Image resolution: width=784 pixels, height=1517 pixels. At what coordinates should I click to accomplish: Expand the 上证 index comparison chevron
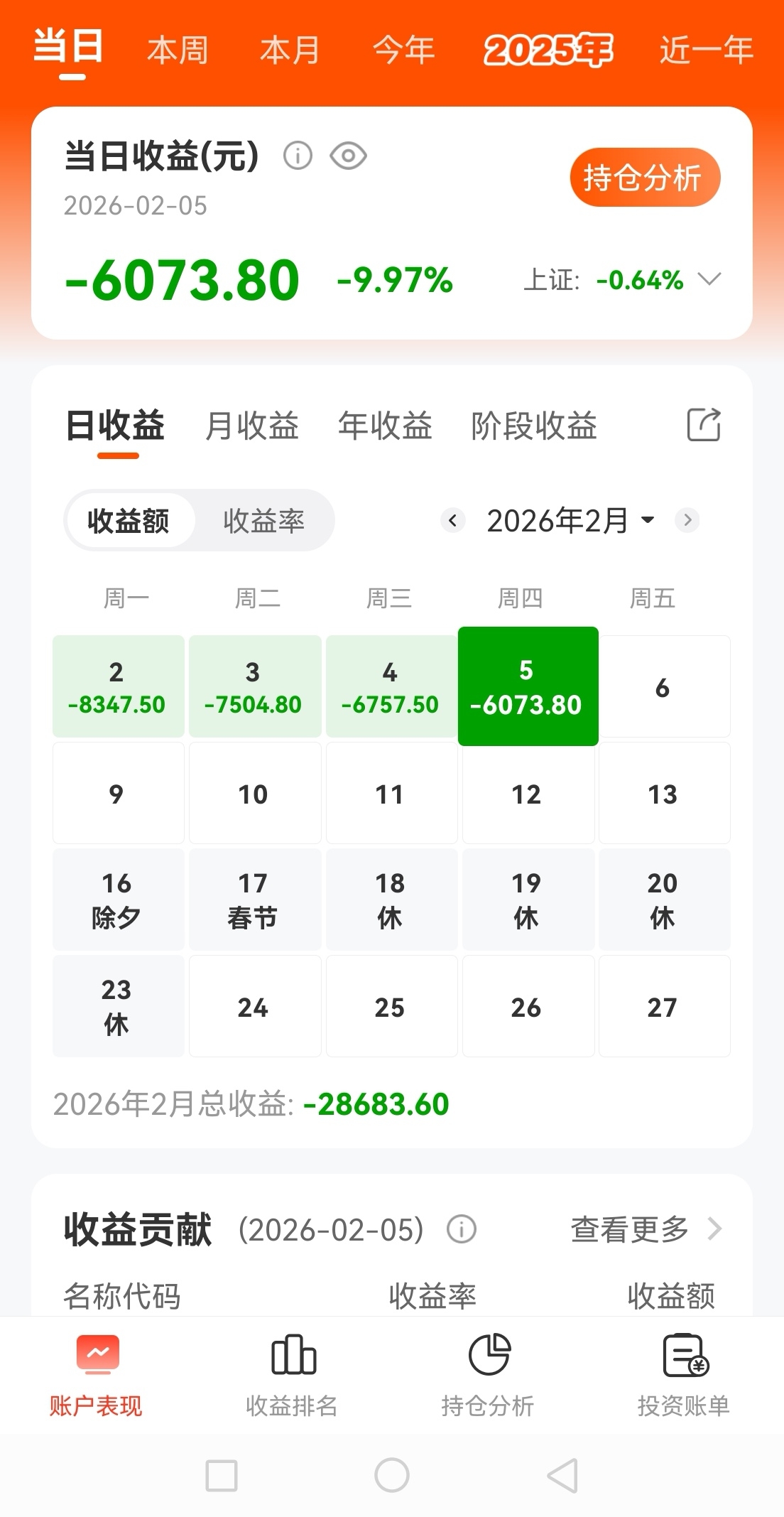pos(709,279)
